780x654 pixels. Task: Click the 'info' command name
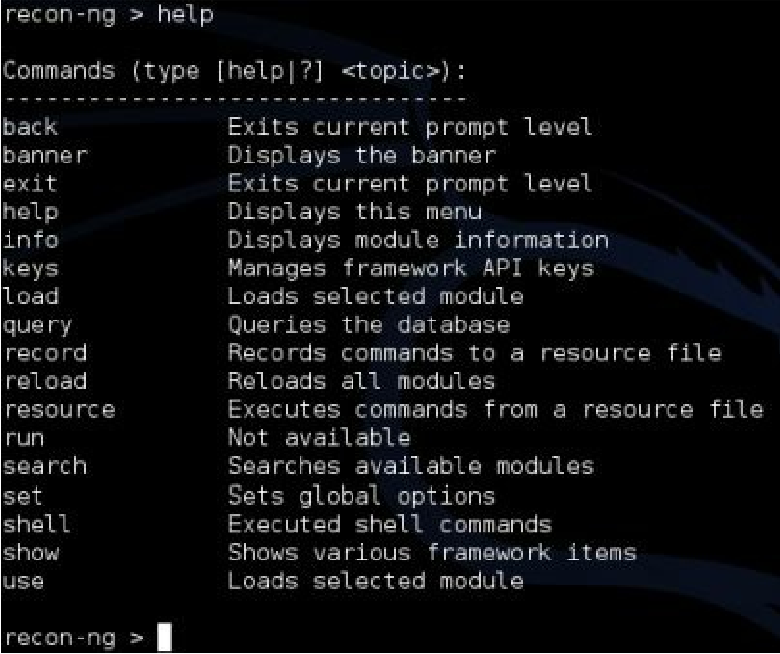tap(30, 240)
